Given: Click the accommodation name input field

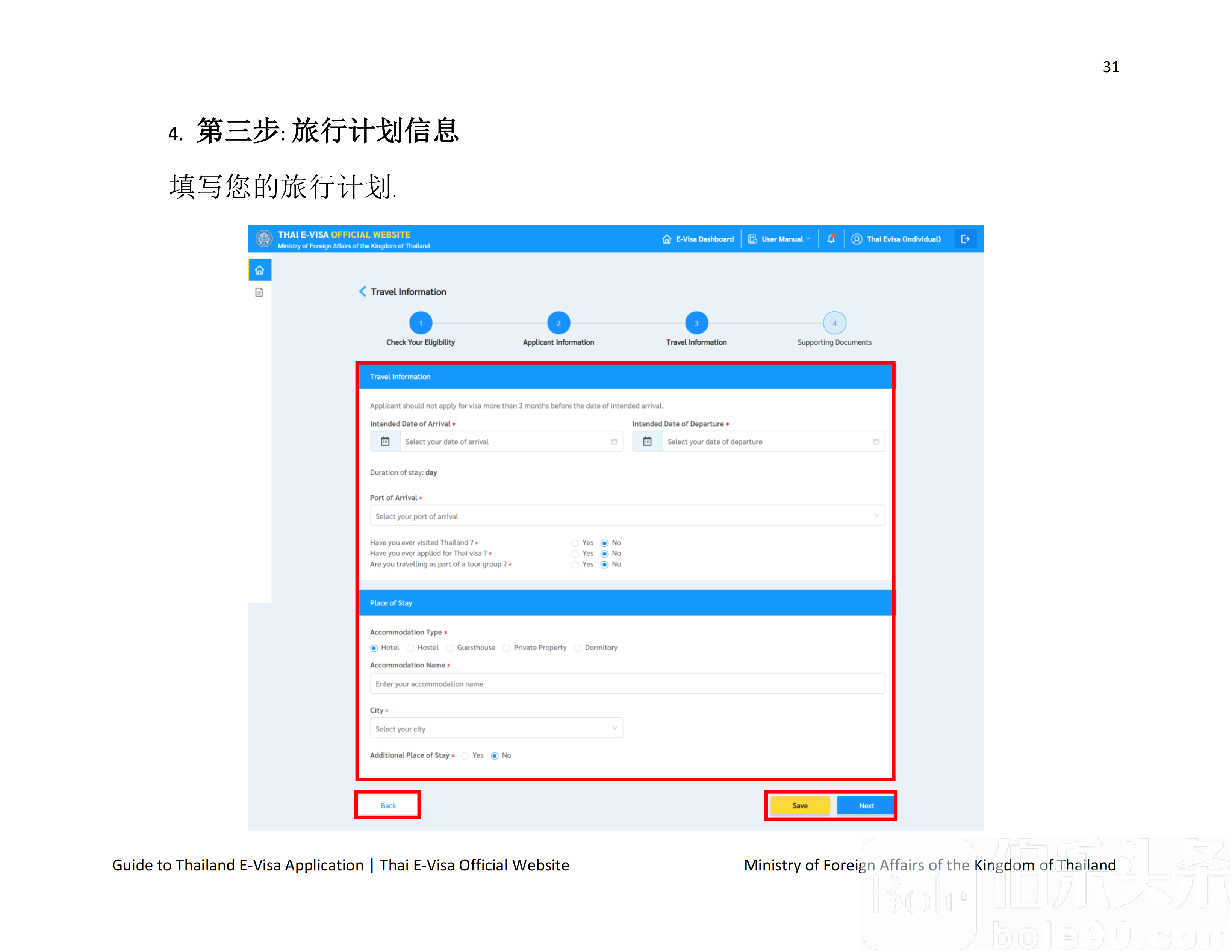Looking at the screenshot, I should coord(626,684).
